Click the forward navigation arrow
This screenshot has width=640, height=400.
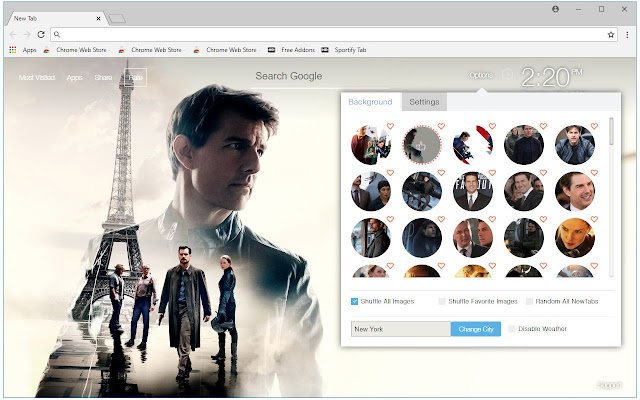click(x=27, y=35)
